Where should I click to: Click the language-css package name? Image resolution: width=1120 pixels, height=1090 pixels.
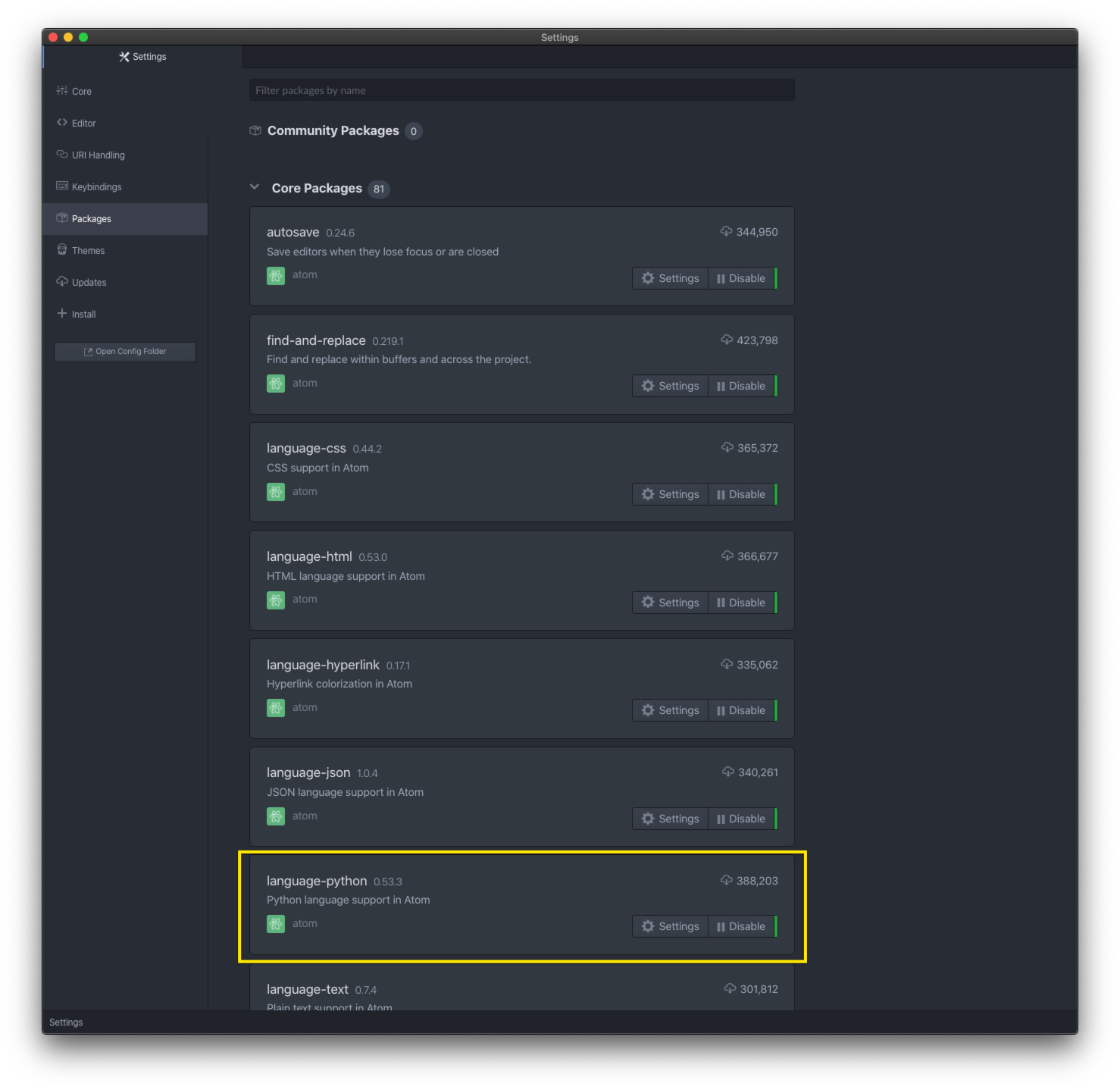tap(306, 448)
